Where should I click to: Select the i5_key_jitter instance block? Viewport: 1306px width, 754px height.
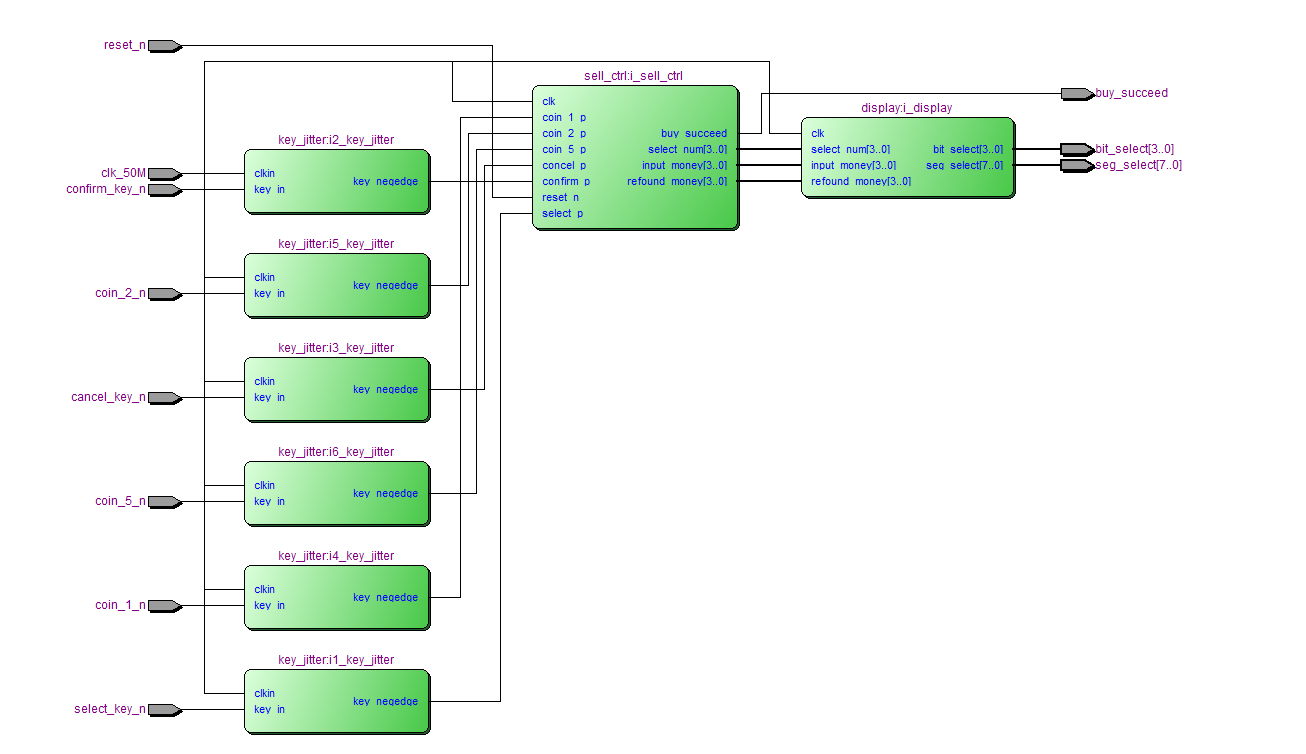(336, 302)
